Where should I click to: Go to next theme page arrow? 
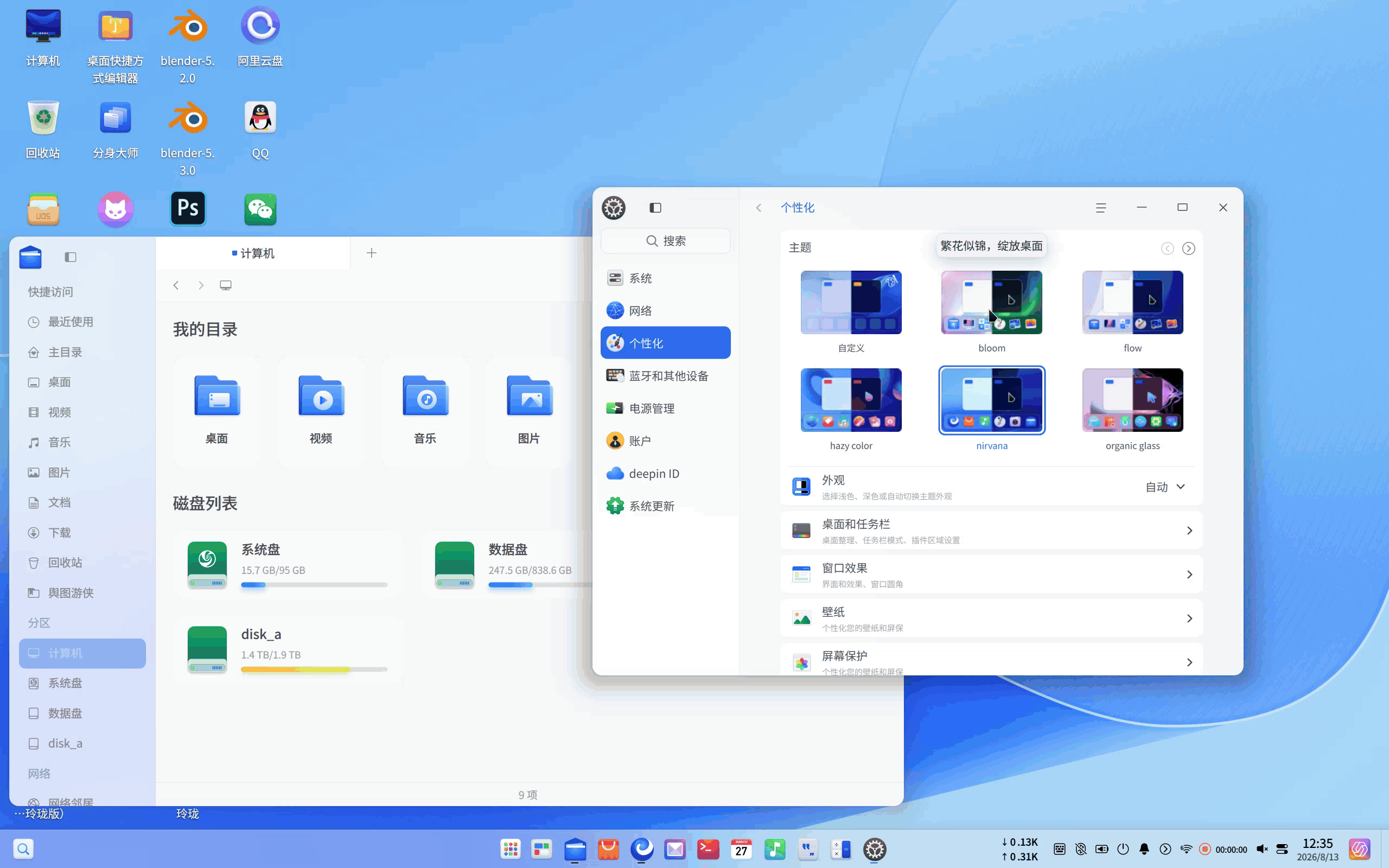click(1189, 248)
